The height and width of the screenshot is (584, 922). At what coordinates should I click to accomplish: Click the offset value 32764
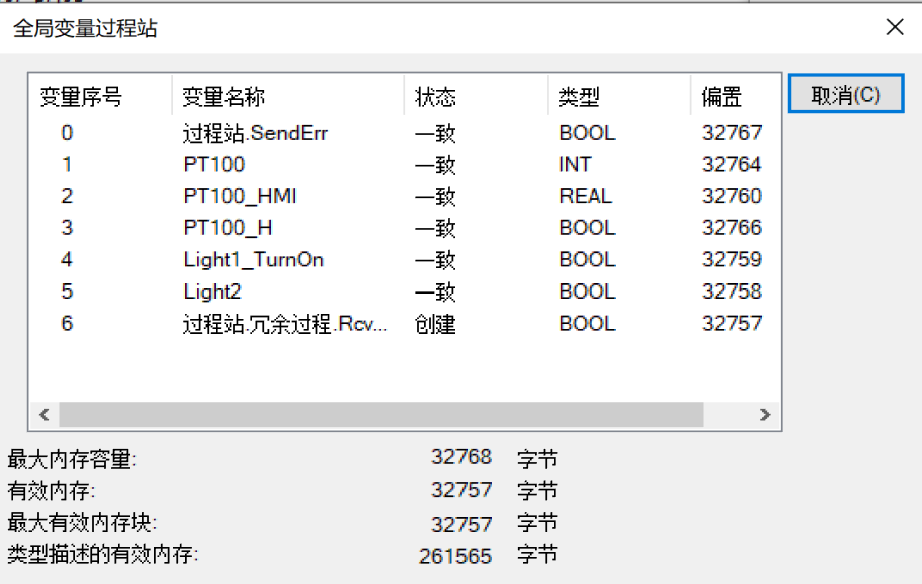point(732,164)
